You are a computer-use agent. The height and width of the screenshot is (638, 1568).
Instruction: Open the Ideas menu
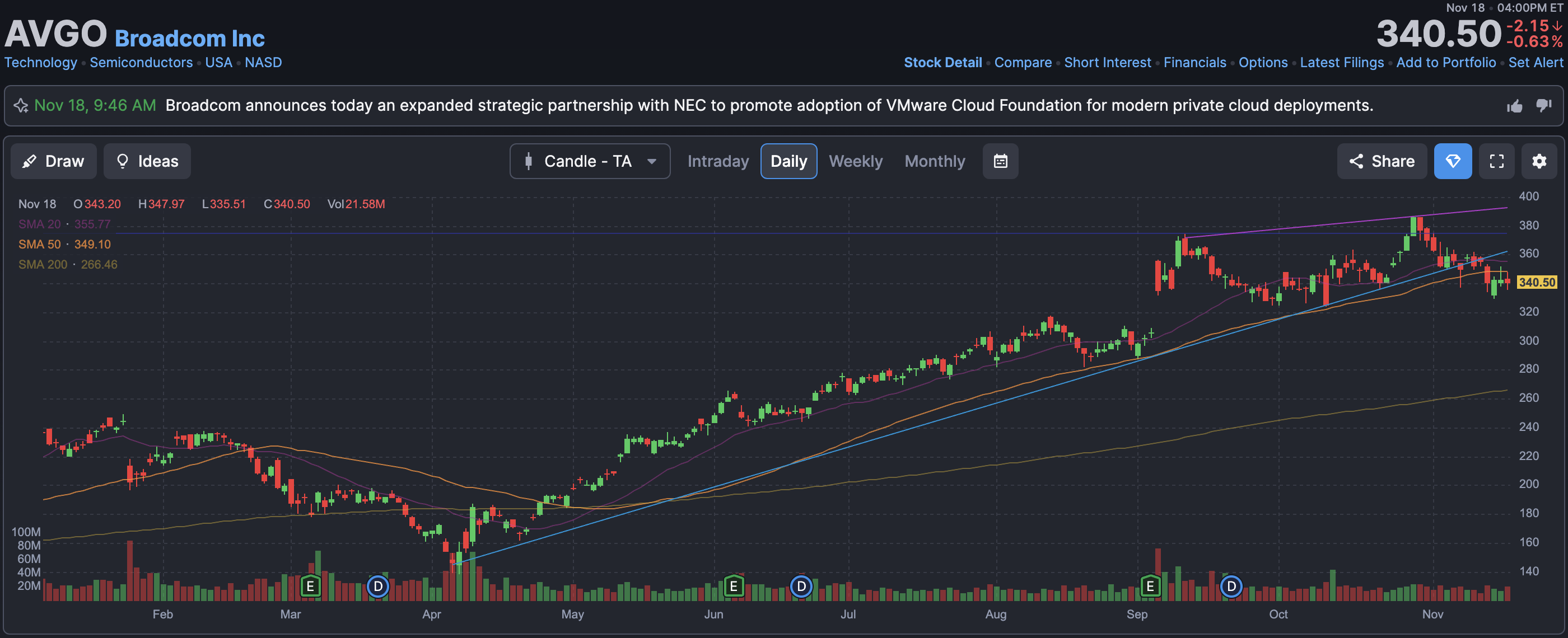click(x=147, y=161)
